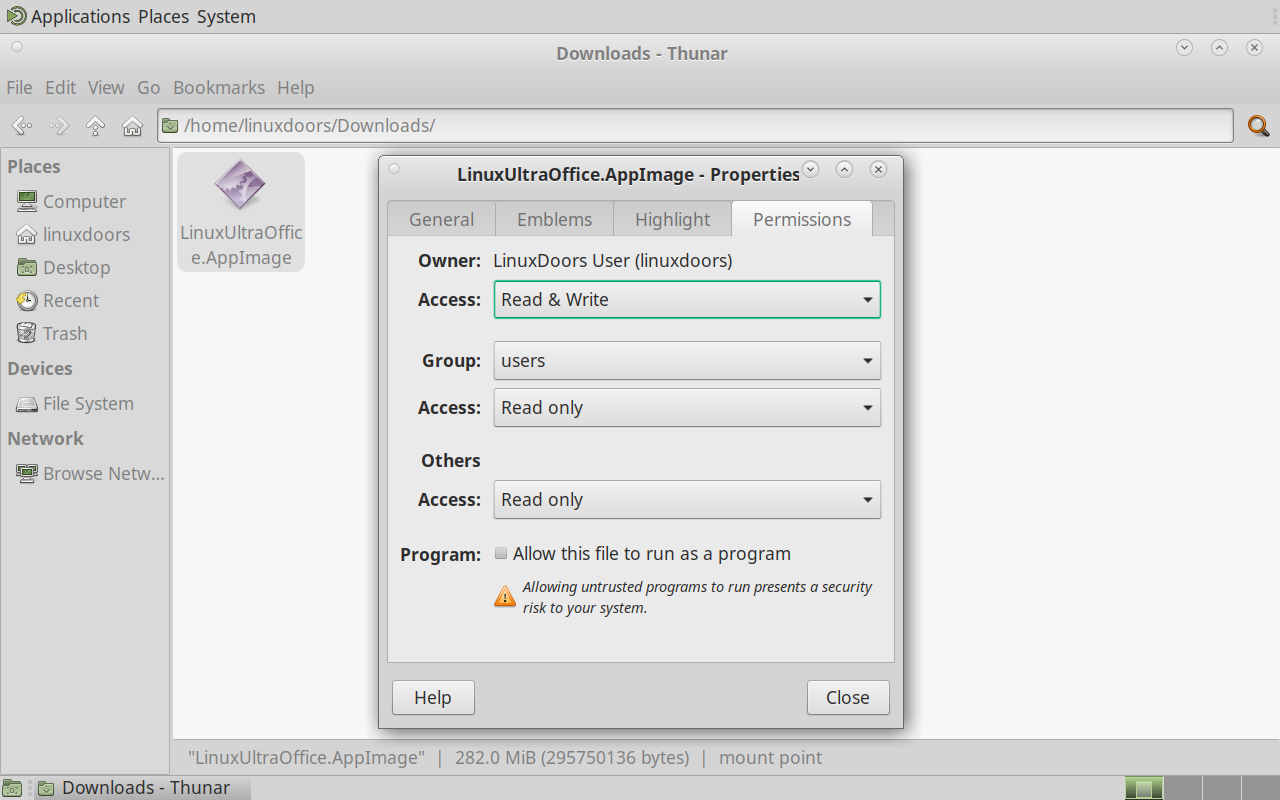Open the File menu in Thunar
Viewport: 1280px width, 800px height.
coord(19,87)
